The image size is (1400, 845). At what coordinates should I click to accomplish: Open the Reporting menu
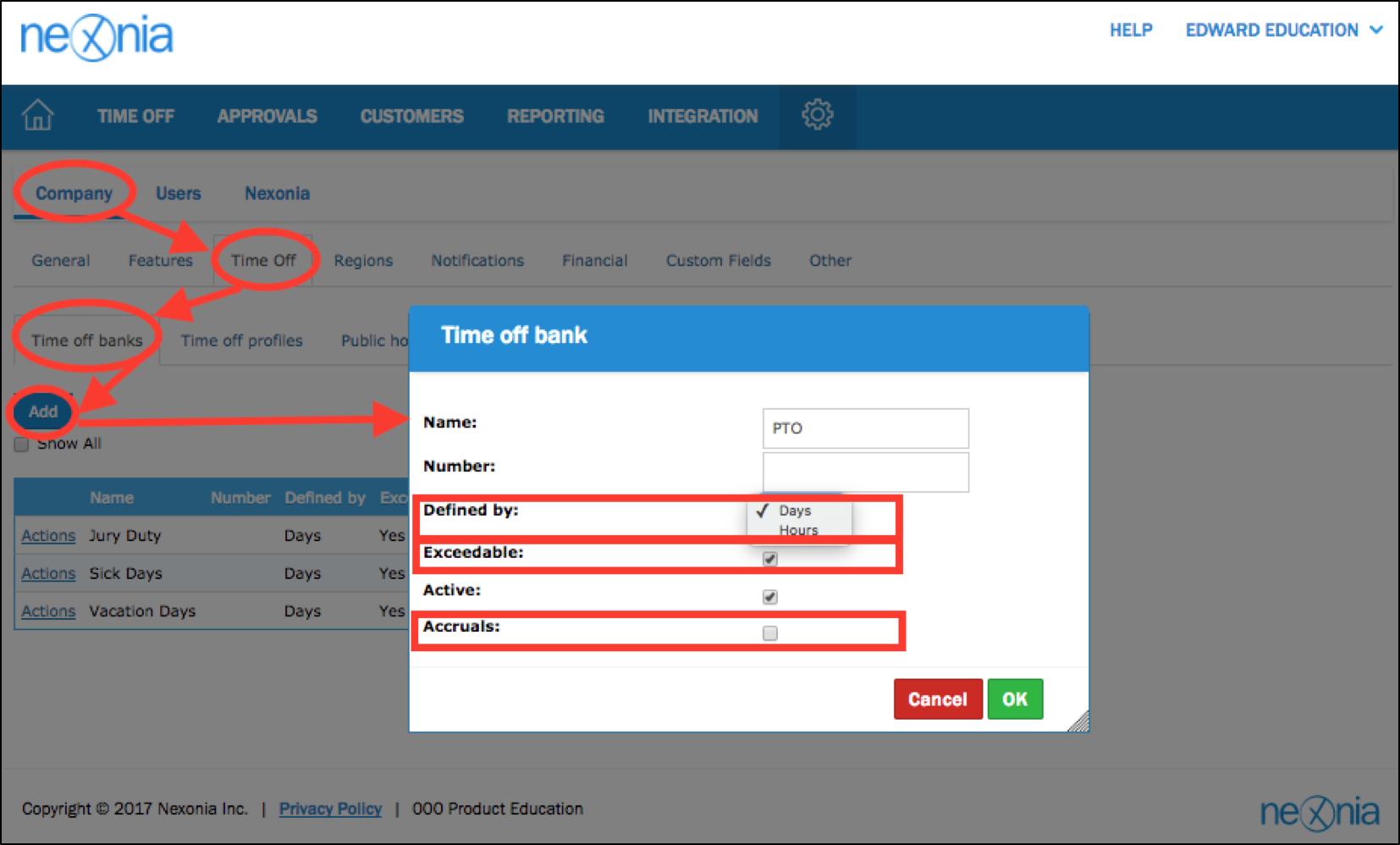click(555, 116)
